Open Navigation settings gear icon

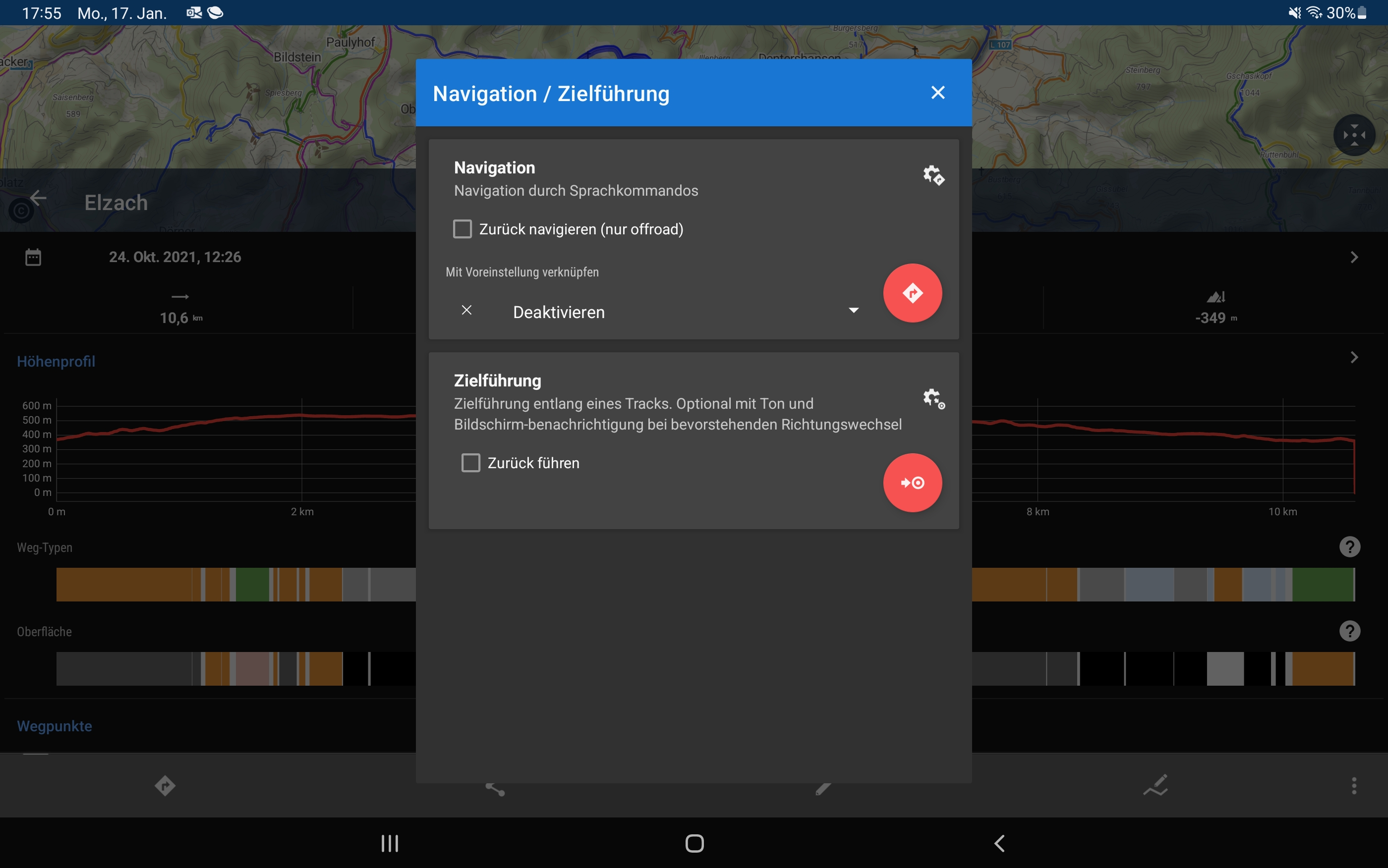click(x=933, y=175)
